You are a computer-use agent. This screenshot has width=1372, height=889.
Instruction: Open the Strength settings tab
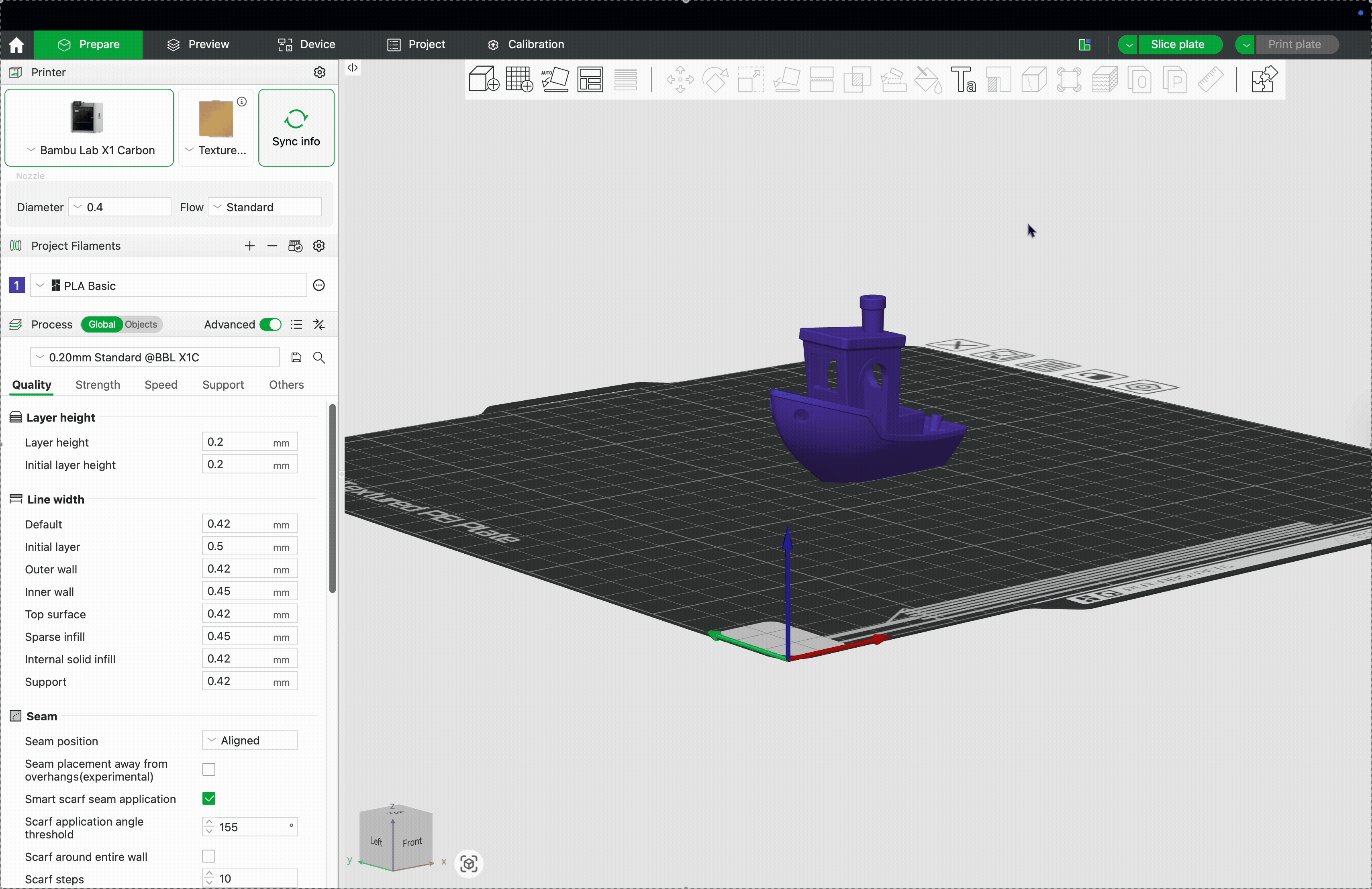pos(98,385)
